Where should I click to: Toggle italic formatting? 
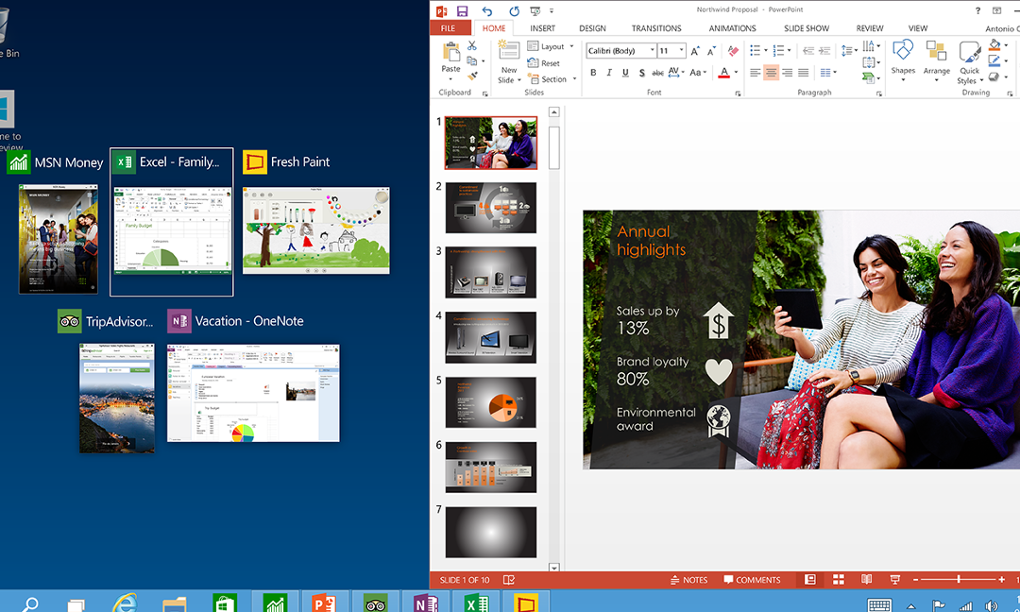pyautogui.click(x=610, y=72)
